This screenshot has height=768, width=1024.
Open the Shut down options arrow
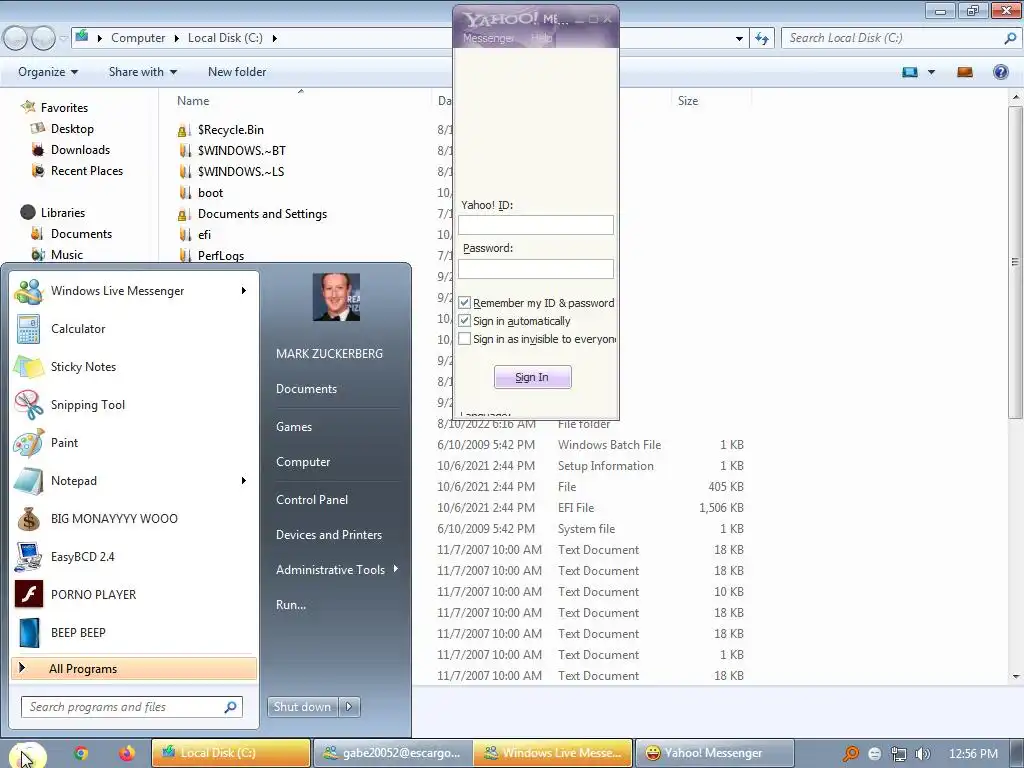pos(349,707)
